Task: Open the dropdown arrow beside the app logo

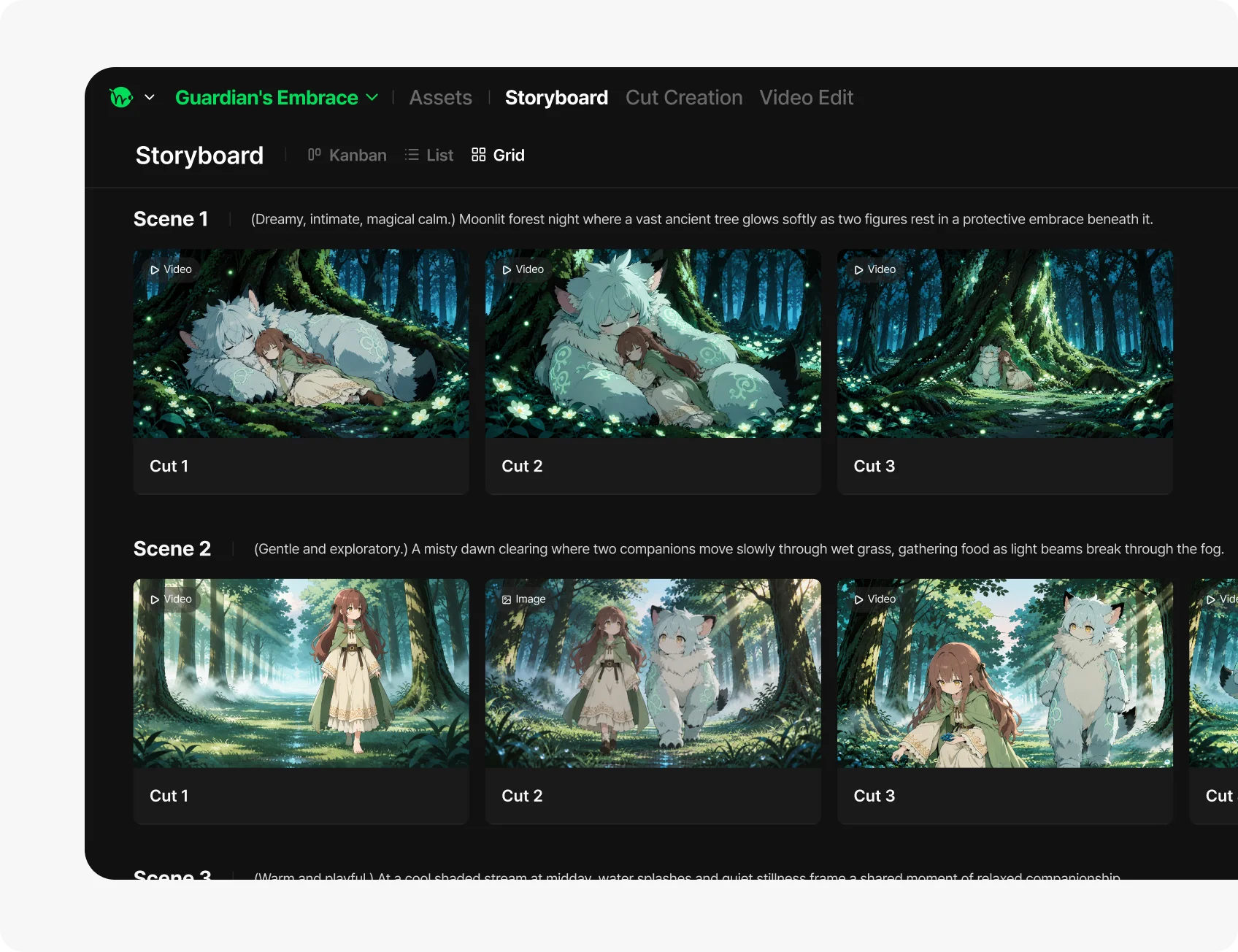Action: (150, 97)
